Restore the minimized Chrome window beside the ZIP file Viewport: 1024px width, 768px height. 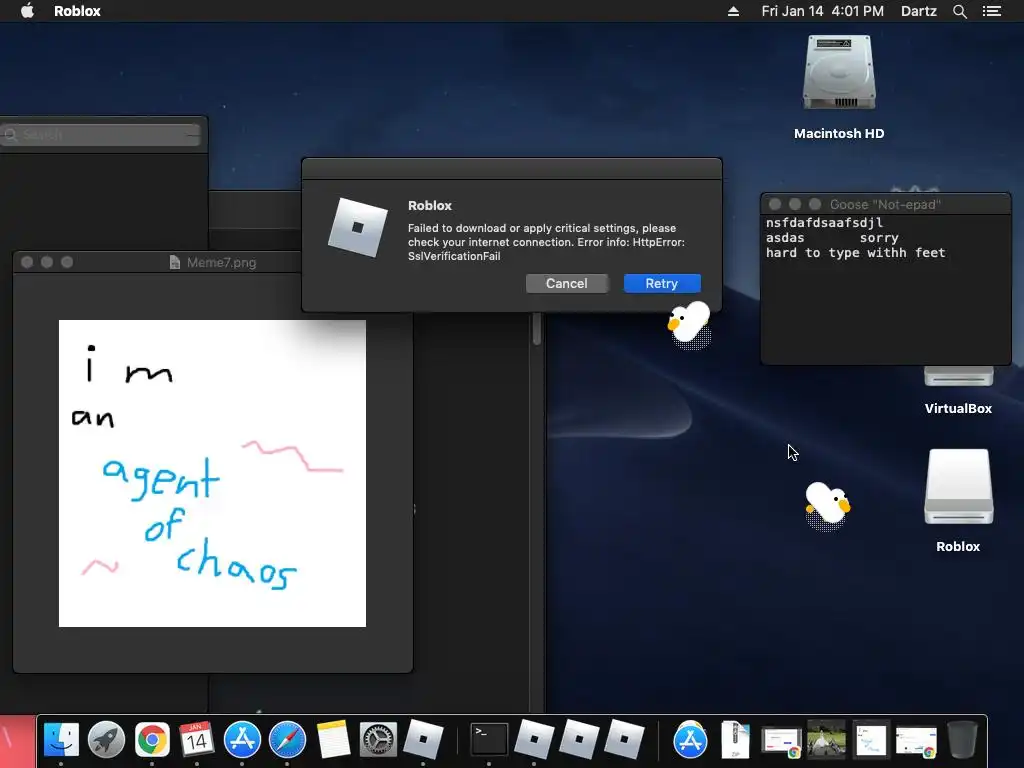pyautogui.click(x=781, y=742)
